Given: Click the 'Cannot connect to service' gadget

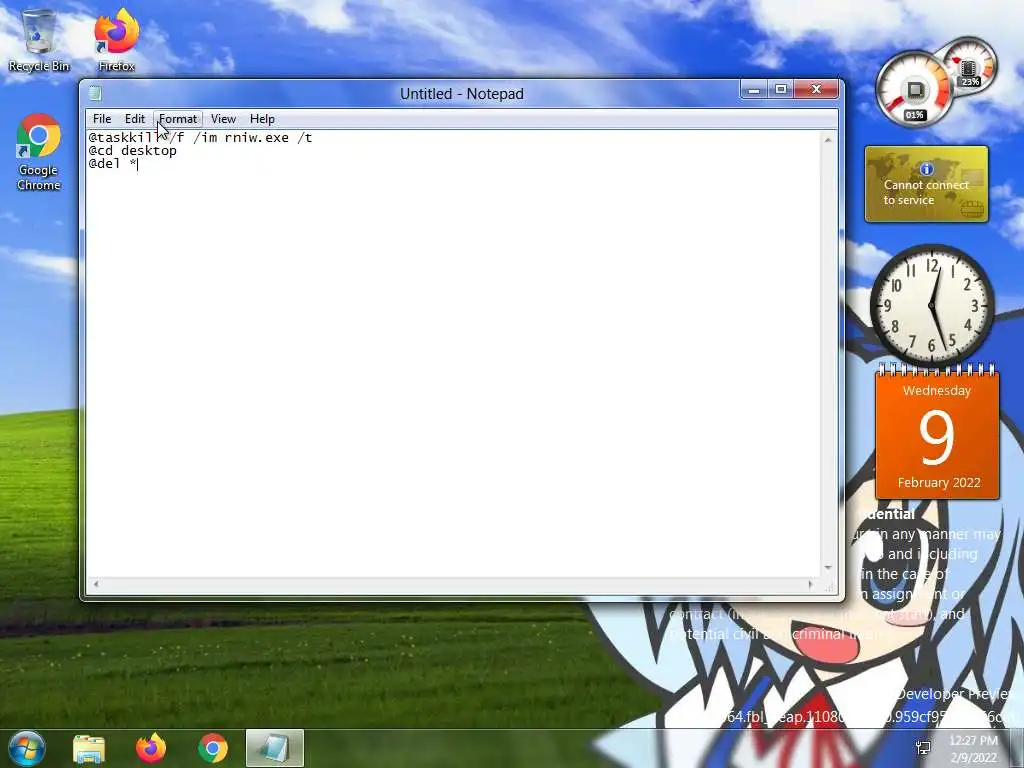Looking at the screenshot, I should [x=926, y=184].
